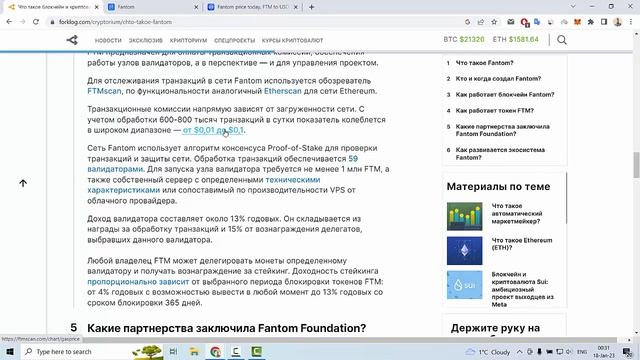Image resolution: width=640 pixels, height=360 pixels.
Task: Open the automatic market maker thumbnail
Action: coord(464,216)
